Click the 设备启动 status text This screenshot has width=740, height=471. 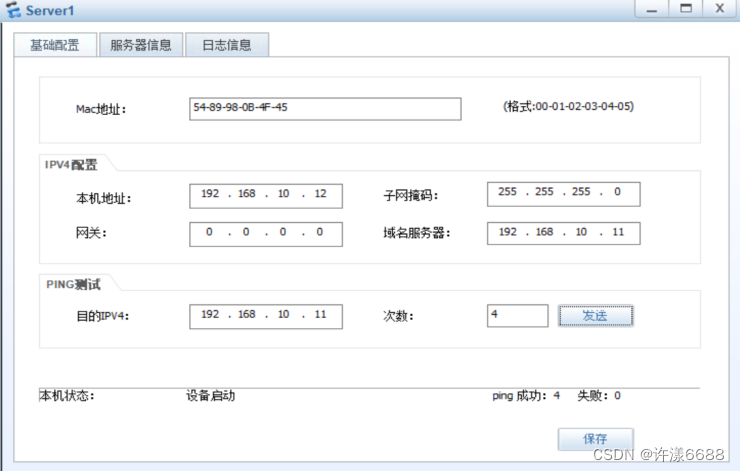point(210,395)
